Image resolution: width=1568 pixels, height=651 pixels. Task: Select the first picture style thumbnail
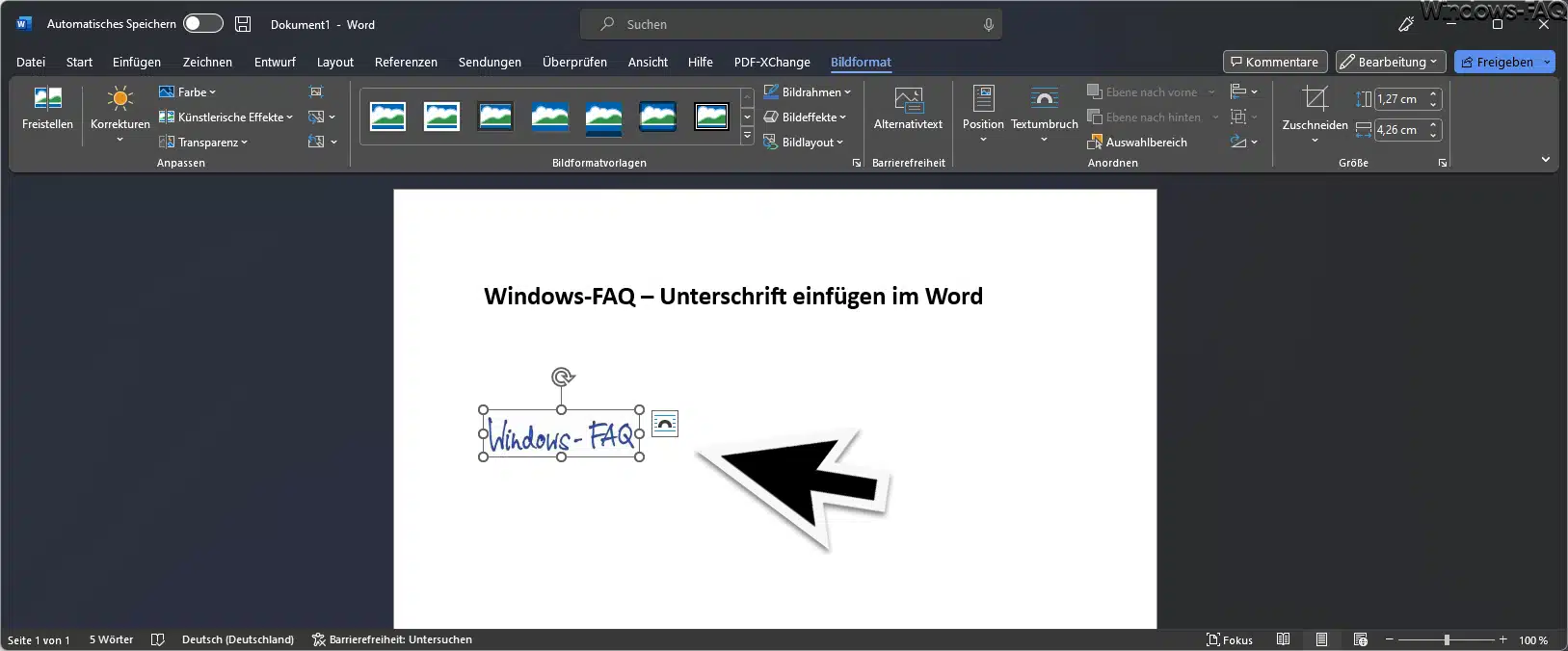click(x=387, y=117)
